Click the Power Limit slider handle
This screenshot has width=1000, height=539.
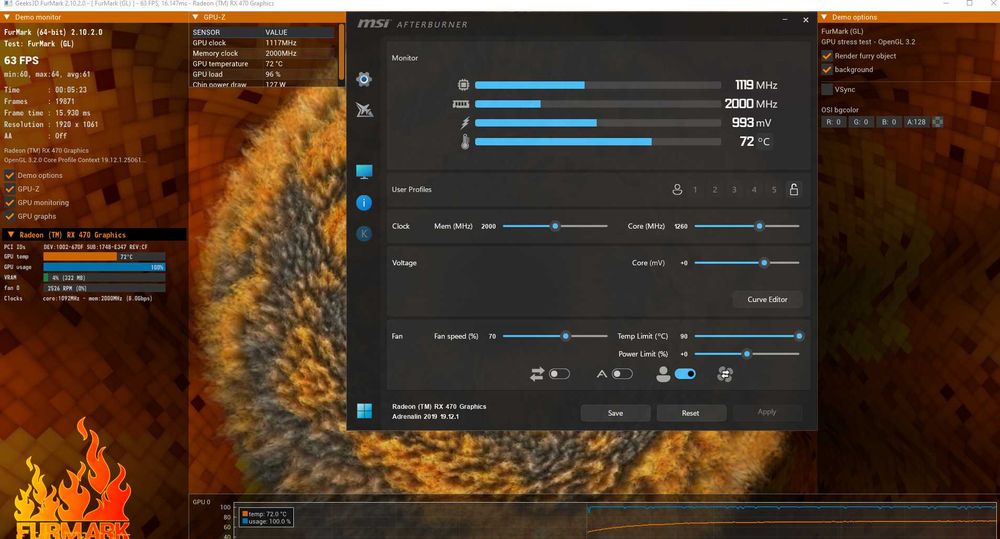(746, 354)
